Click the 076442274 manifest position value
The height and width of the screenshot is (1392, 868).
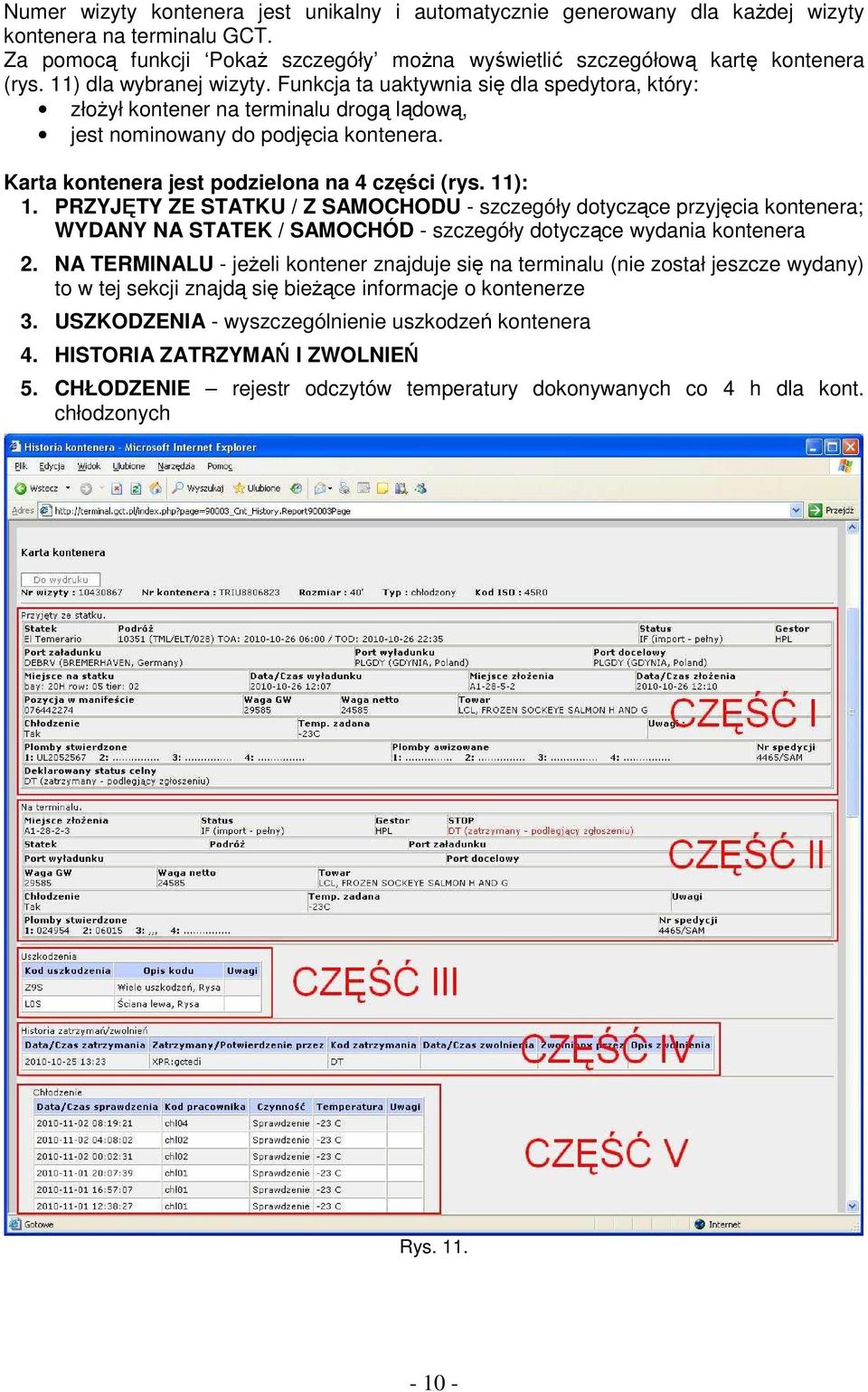tap(49, 710)
